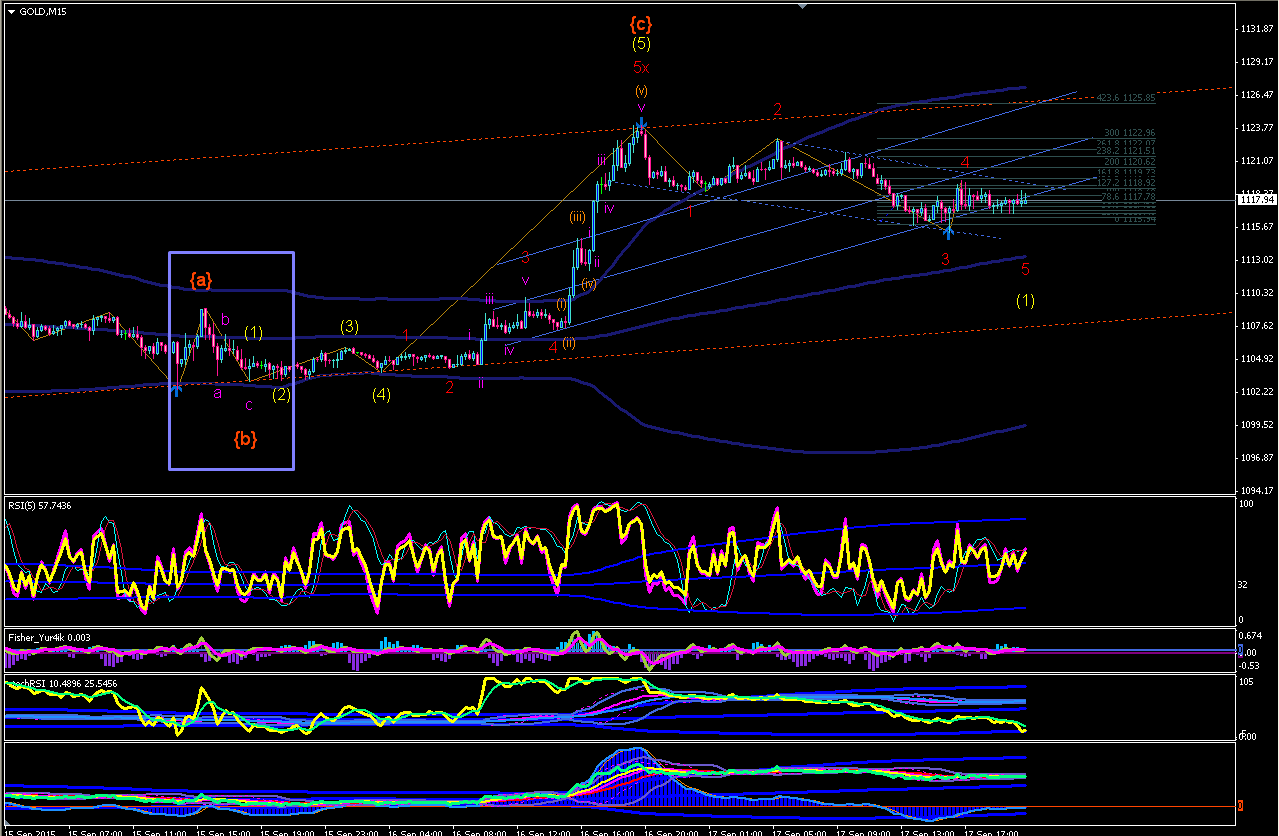
Task: Click price scale value 1113.02
Action: pos(1257,260)
